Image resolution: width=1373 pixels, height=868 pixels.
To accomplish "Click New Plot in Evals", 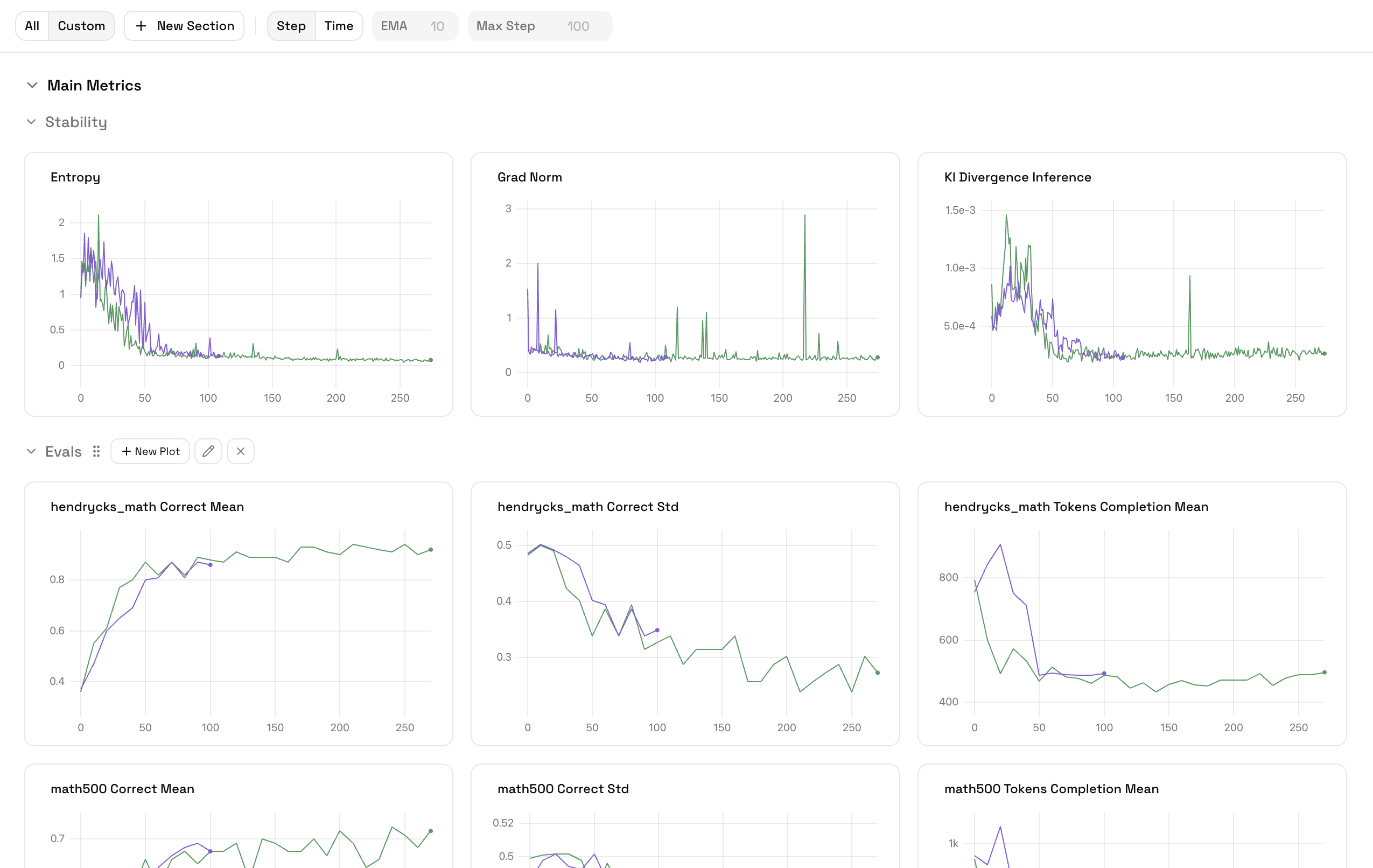I will (150, 451).
